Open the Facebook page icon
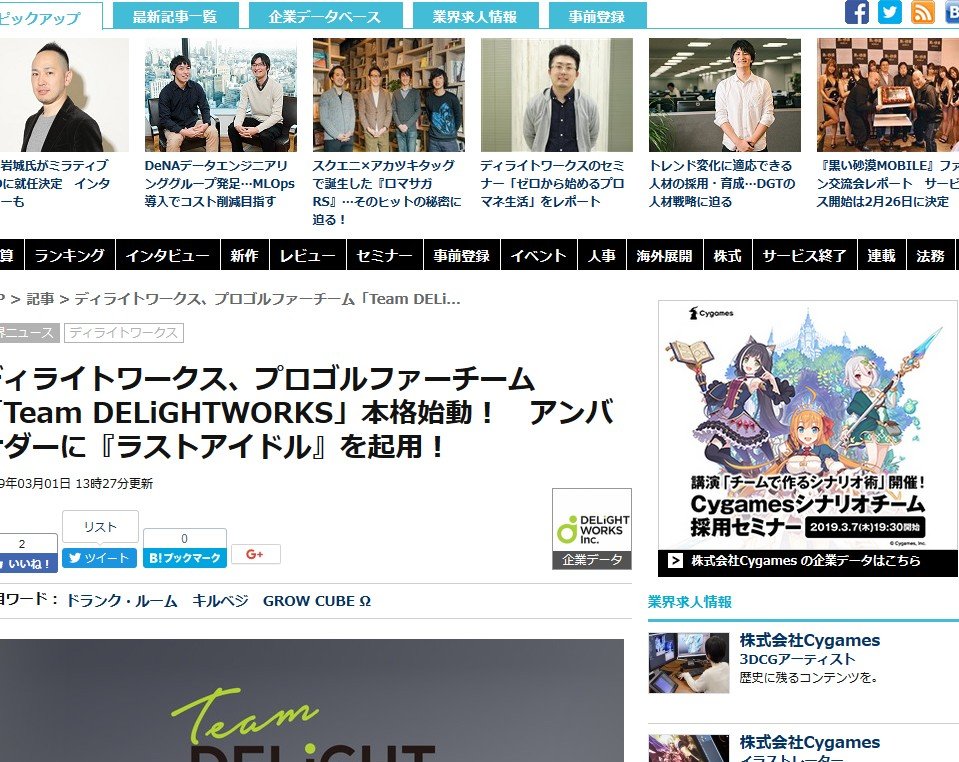The image size is (959, 762). [857, 12]
